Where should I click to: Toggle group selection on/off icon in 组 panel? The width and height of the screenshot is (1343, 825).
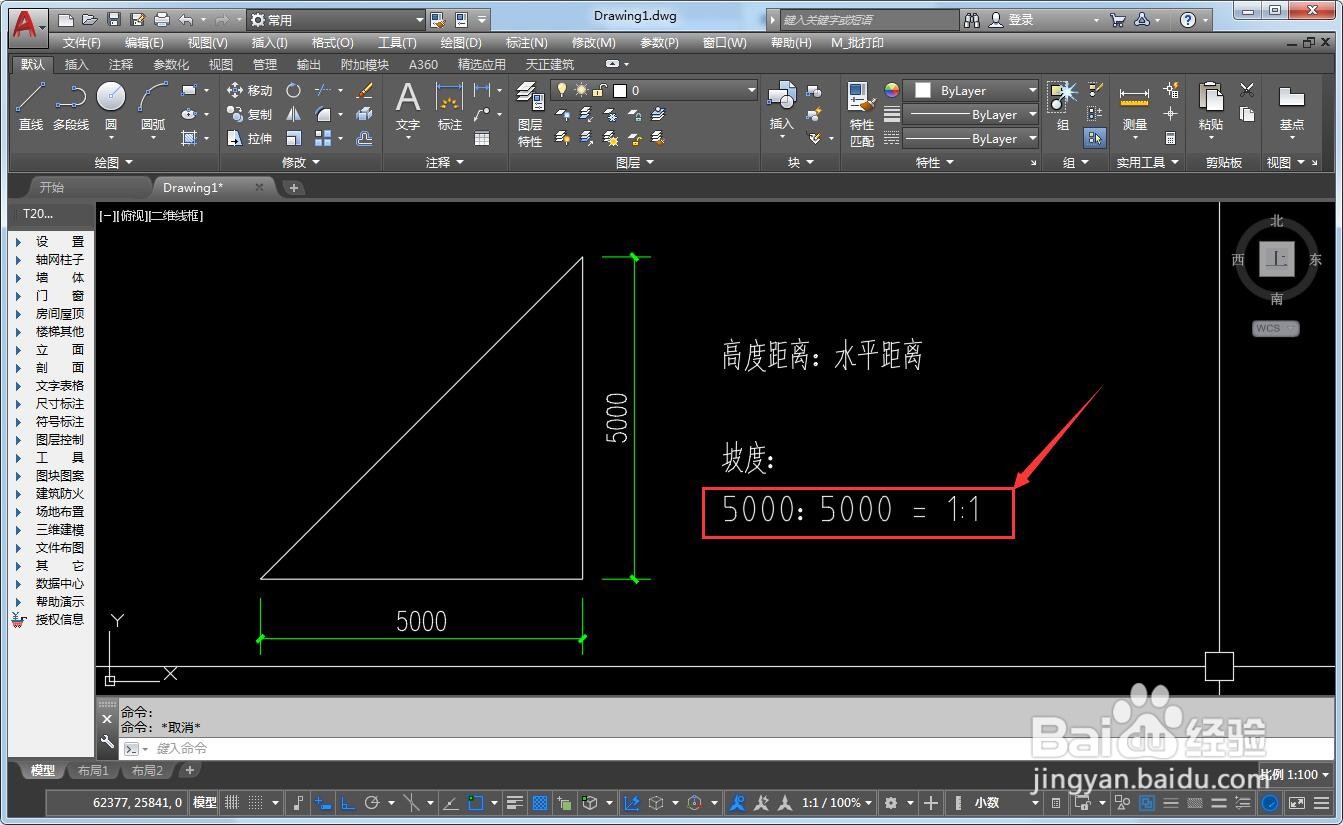[x=1095, y=138]
